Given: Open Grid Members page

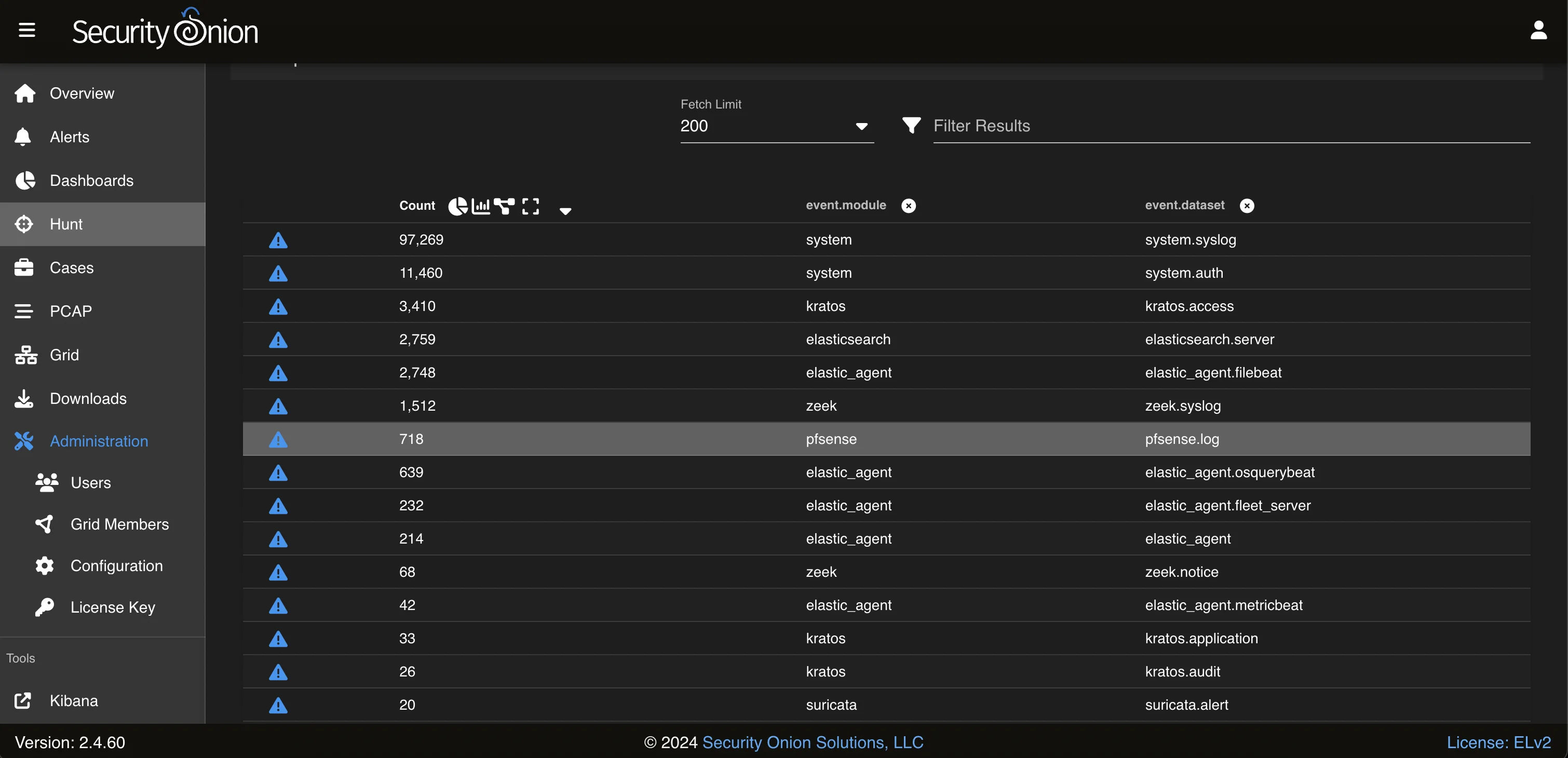Looking at the screenshot, I should (x=102, y=524).
